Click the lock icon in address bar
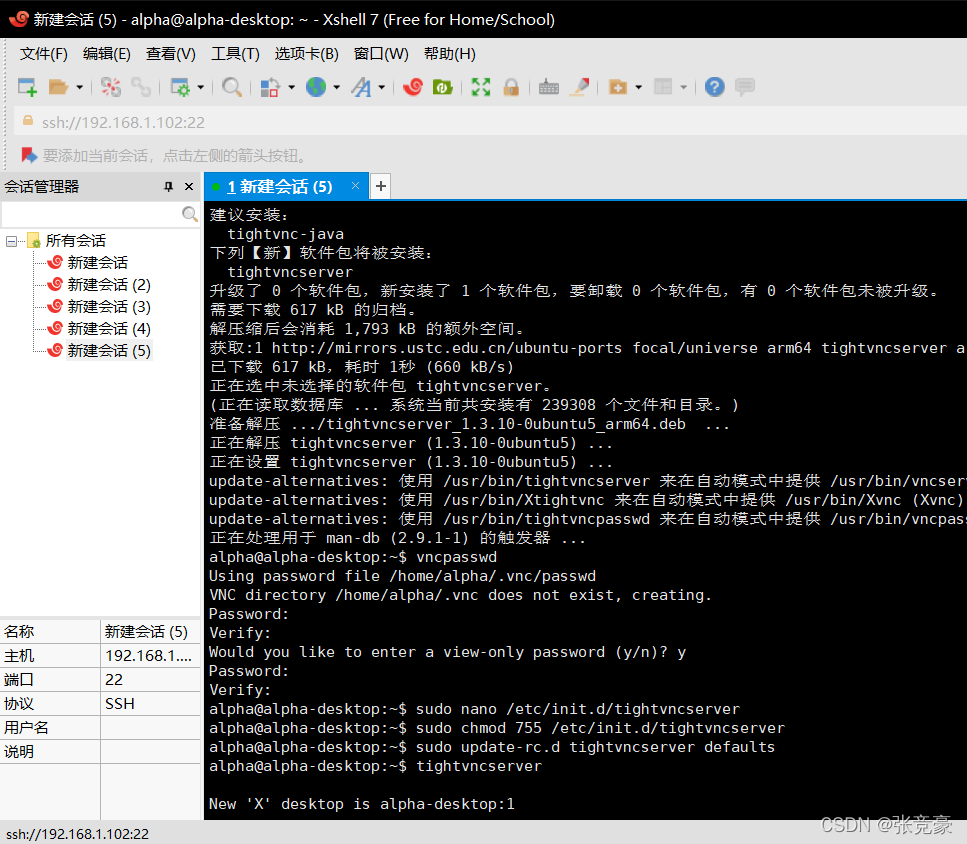 point(28,121)
